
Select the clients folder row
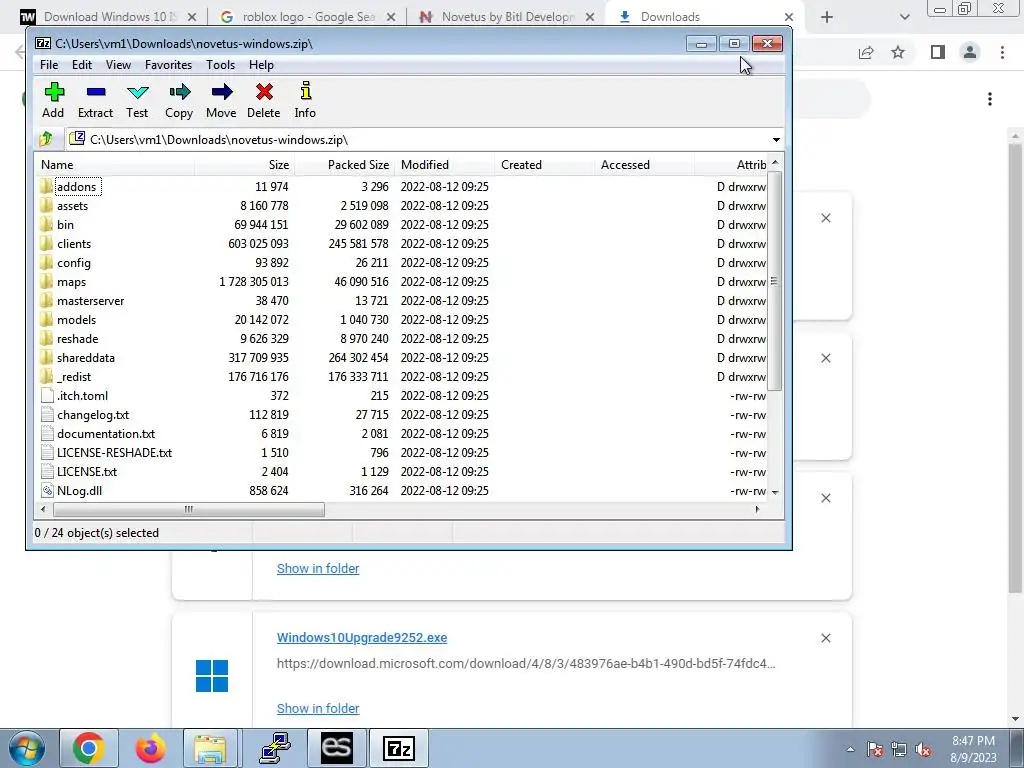click(x=402, y=244)
